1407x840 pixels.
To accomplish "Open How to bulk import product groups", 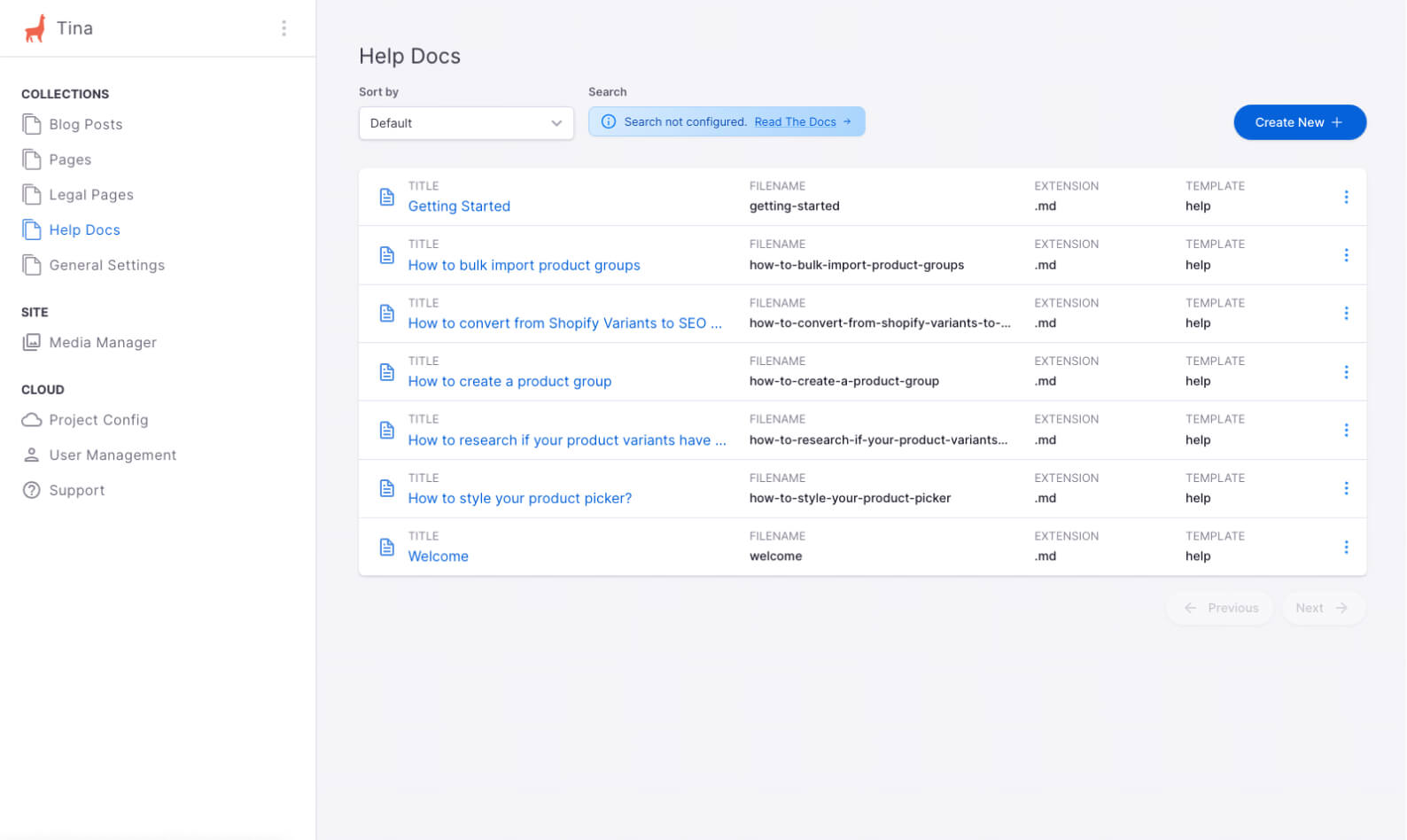I will point(524,265).
